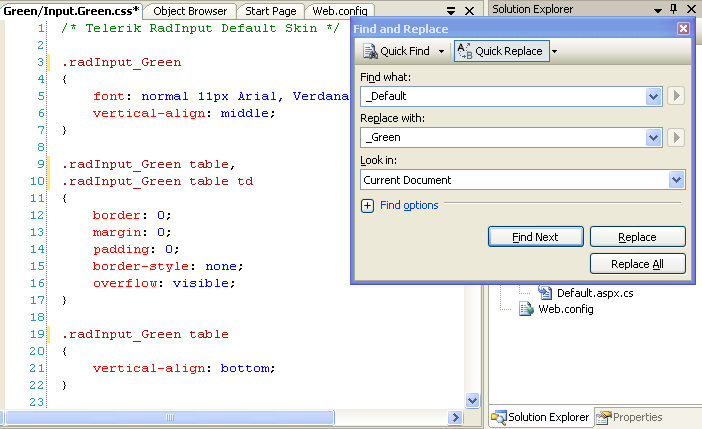Open the Look in scope dropdown
This screenshot has height=429, width=702.
(677, 180)
